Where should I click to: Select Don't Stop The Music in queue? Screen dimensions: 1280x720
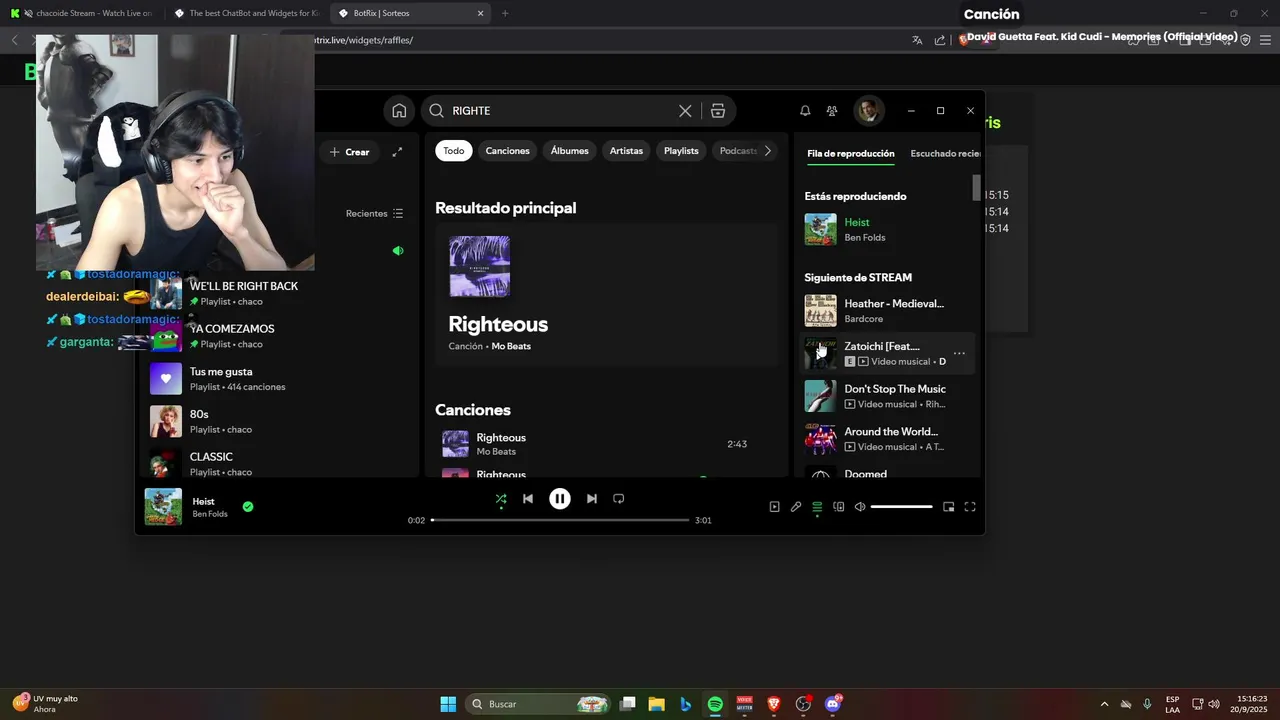point(886,396)
